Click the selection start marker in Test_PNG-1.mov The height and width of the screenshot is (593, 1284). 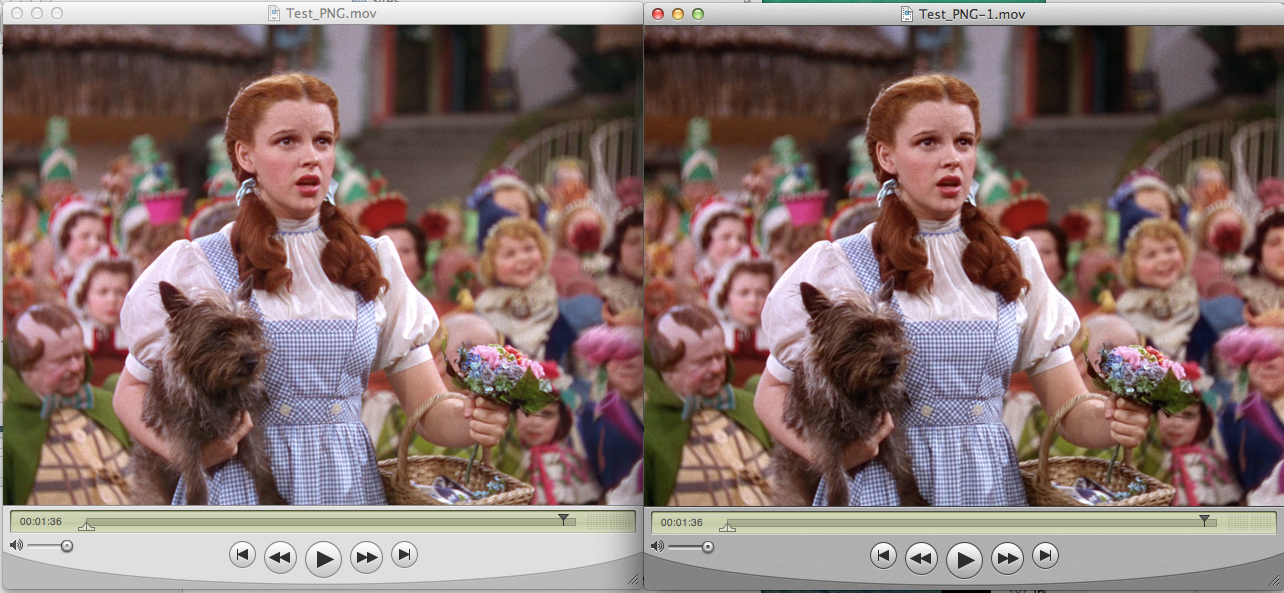[727, 525]
